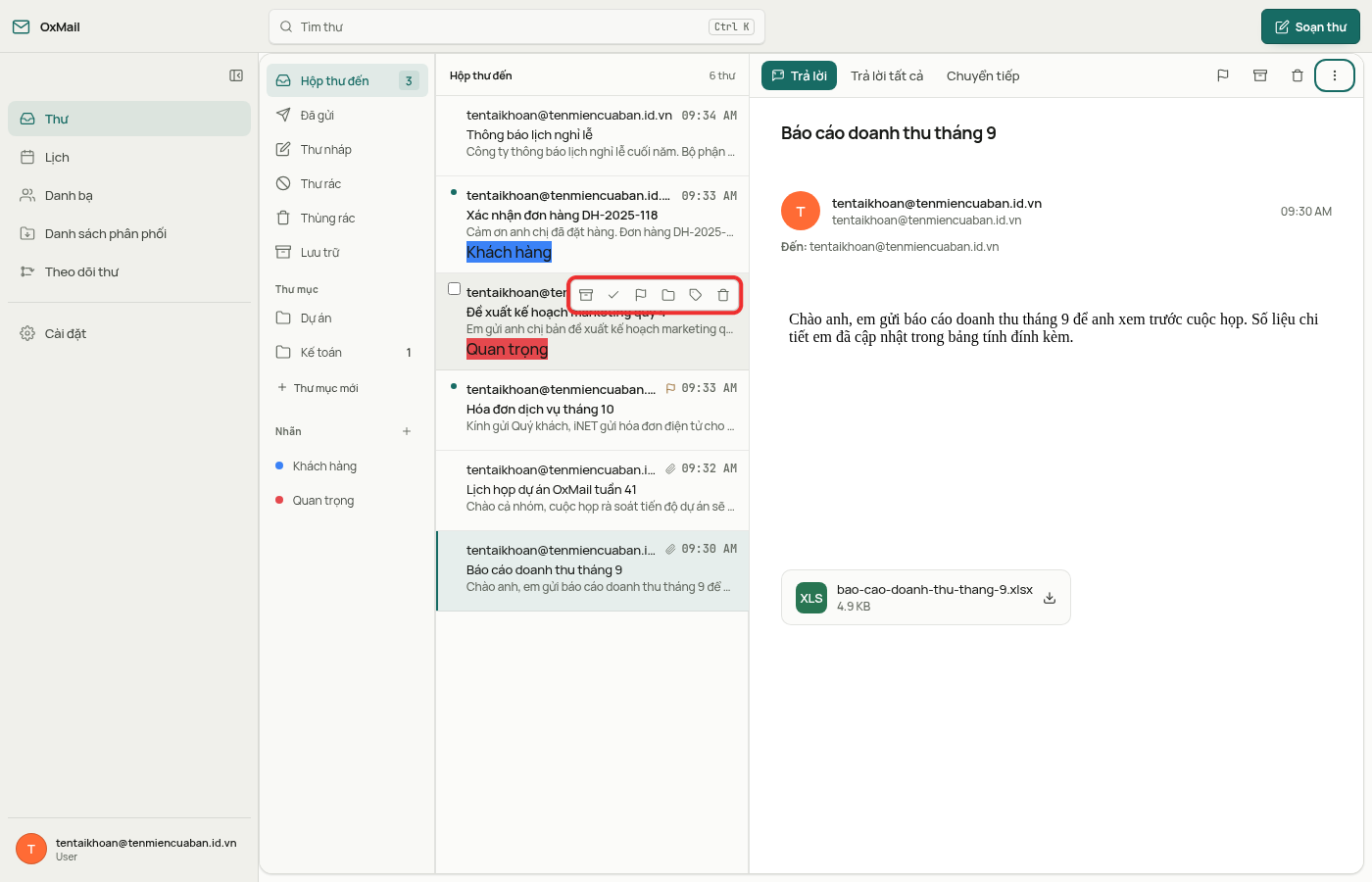This screenshot has width=1372, height=882.
Task: Open the Thư rác spam folder
Action: [347, 183]
